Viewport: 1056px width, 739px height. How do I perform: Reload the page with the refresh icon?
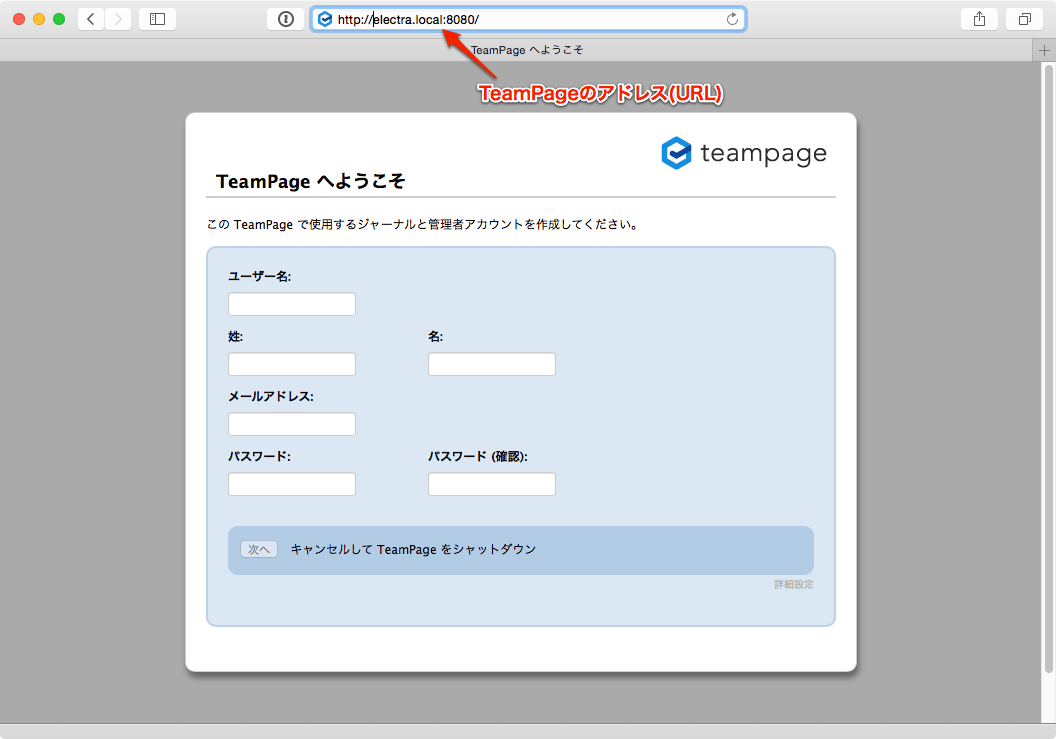click(x=732, y=19)
